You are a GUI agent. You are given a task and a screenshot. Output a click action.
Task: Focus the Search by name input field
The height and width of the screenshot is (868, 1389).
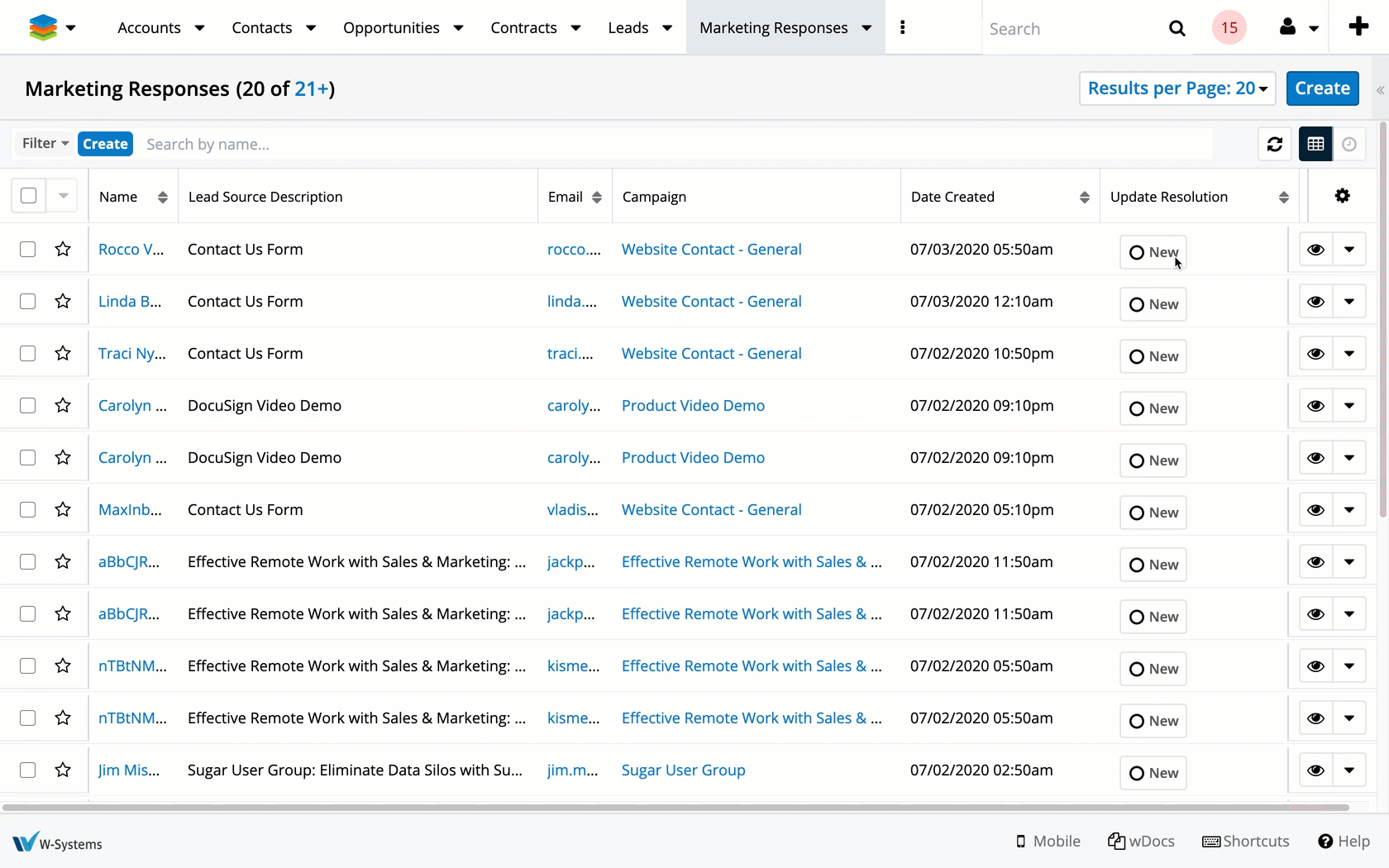coord(676,145)
